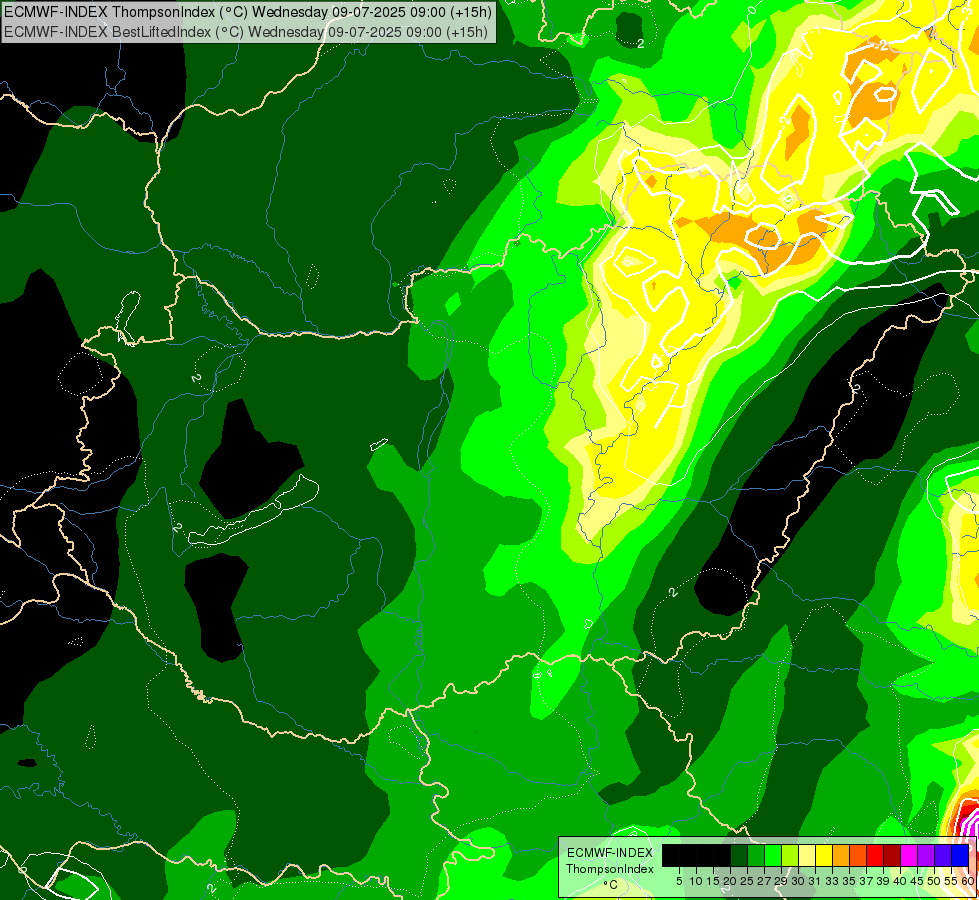
Task: Click the legend tick value 60
Action: point(968,881)
